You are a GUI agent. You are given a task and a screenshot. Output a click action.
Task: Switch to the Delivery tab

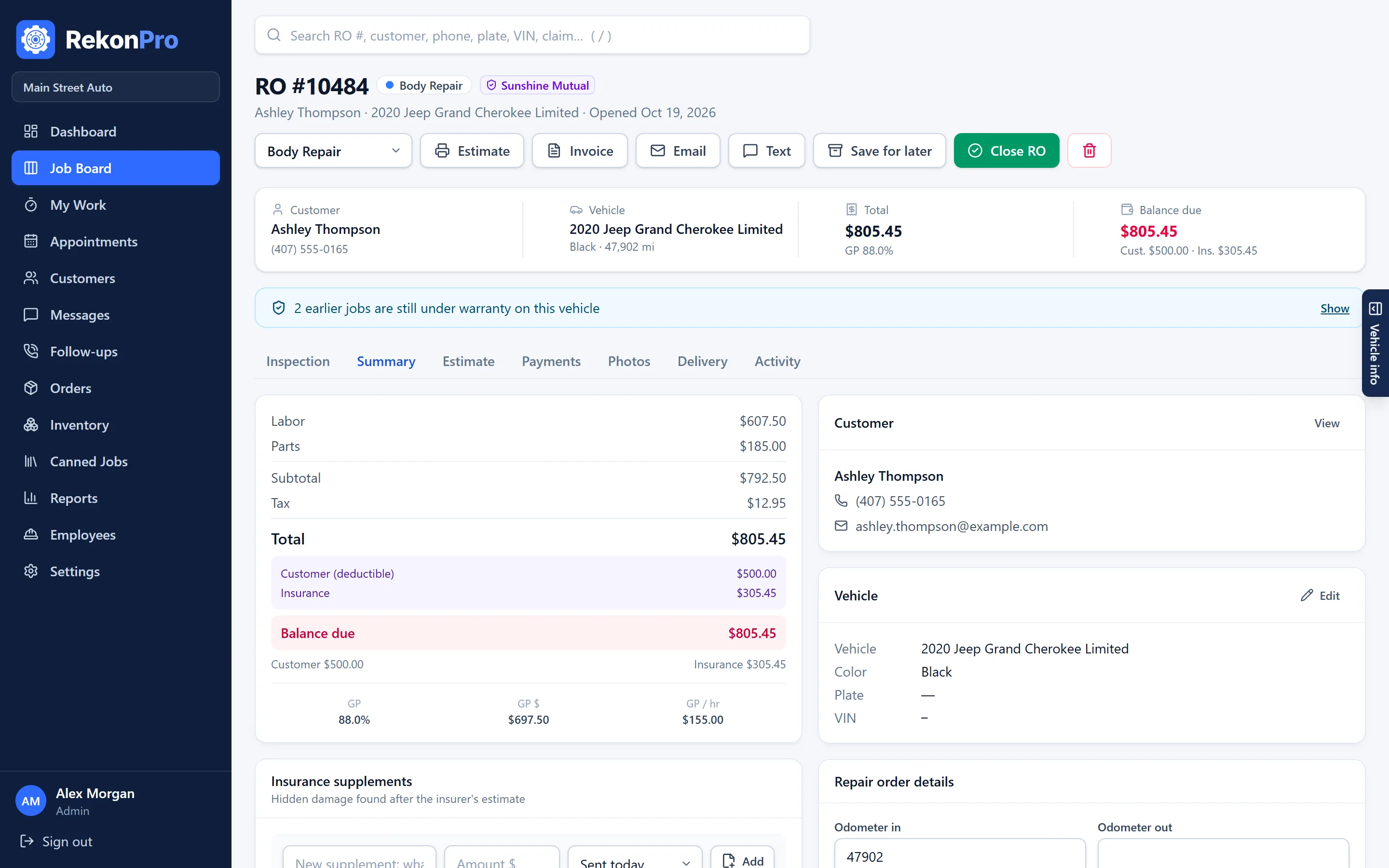(x=703, y=361)
